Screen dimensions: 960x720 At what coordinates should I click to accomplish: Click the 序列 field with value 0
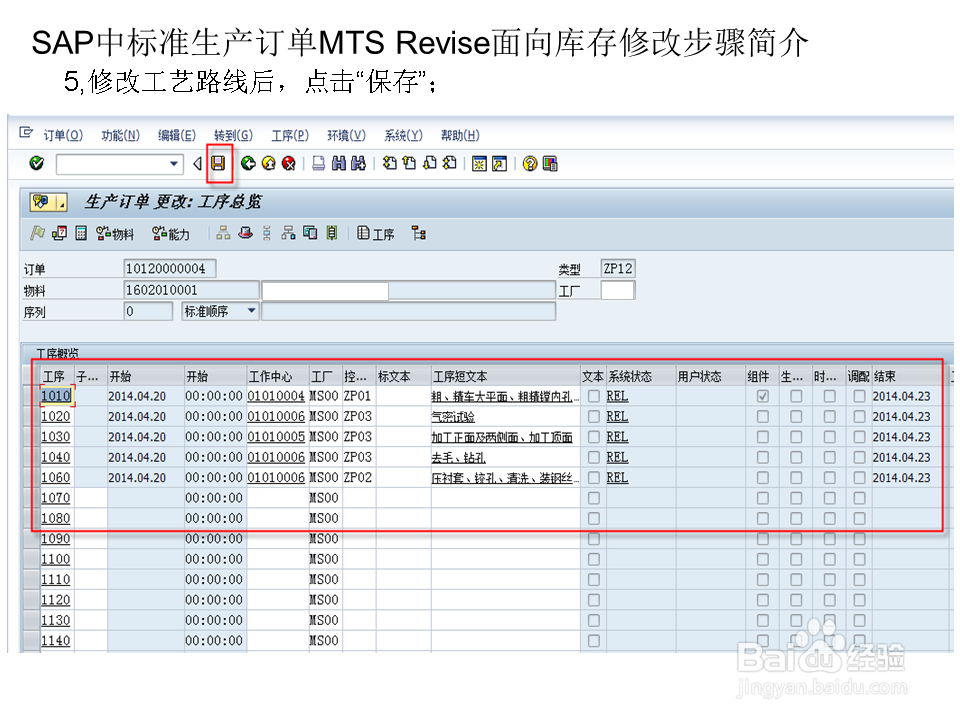coord(148,311)
